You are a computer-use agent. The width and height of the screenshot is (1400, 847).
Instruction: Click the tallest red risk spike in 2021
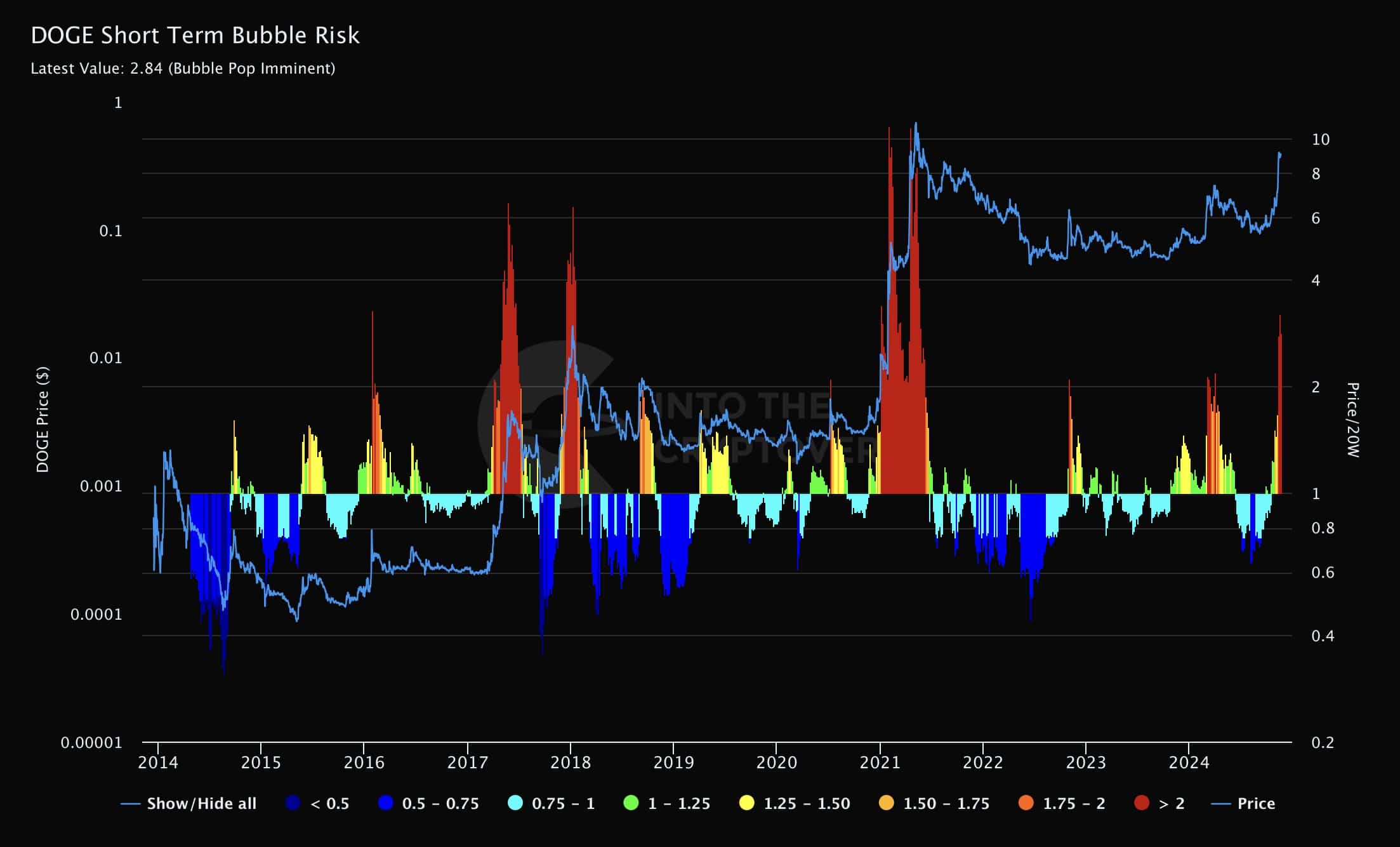point(890,311)
